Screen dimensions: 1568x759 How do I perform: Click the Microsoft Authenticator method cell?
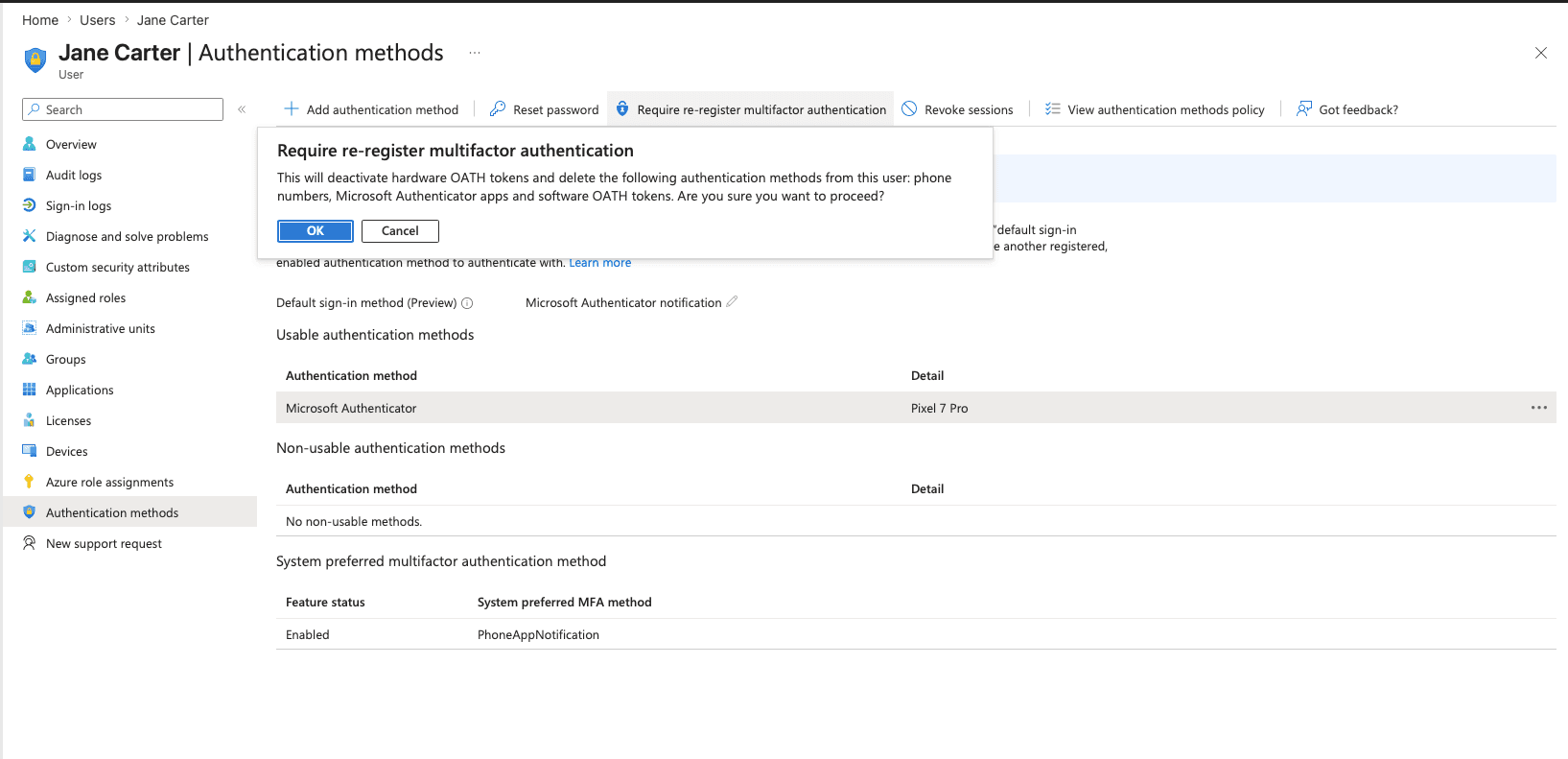click(x=351, y=408)
